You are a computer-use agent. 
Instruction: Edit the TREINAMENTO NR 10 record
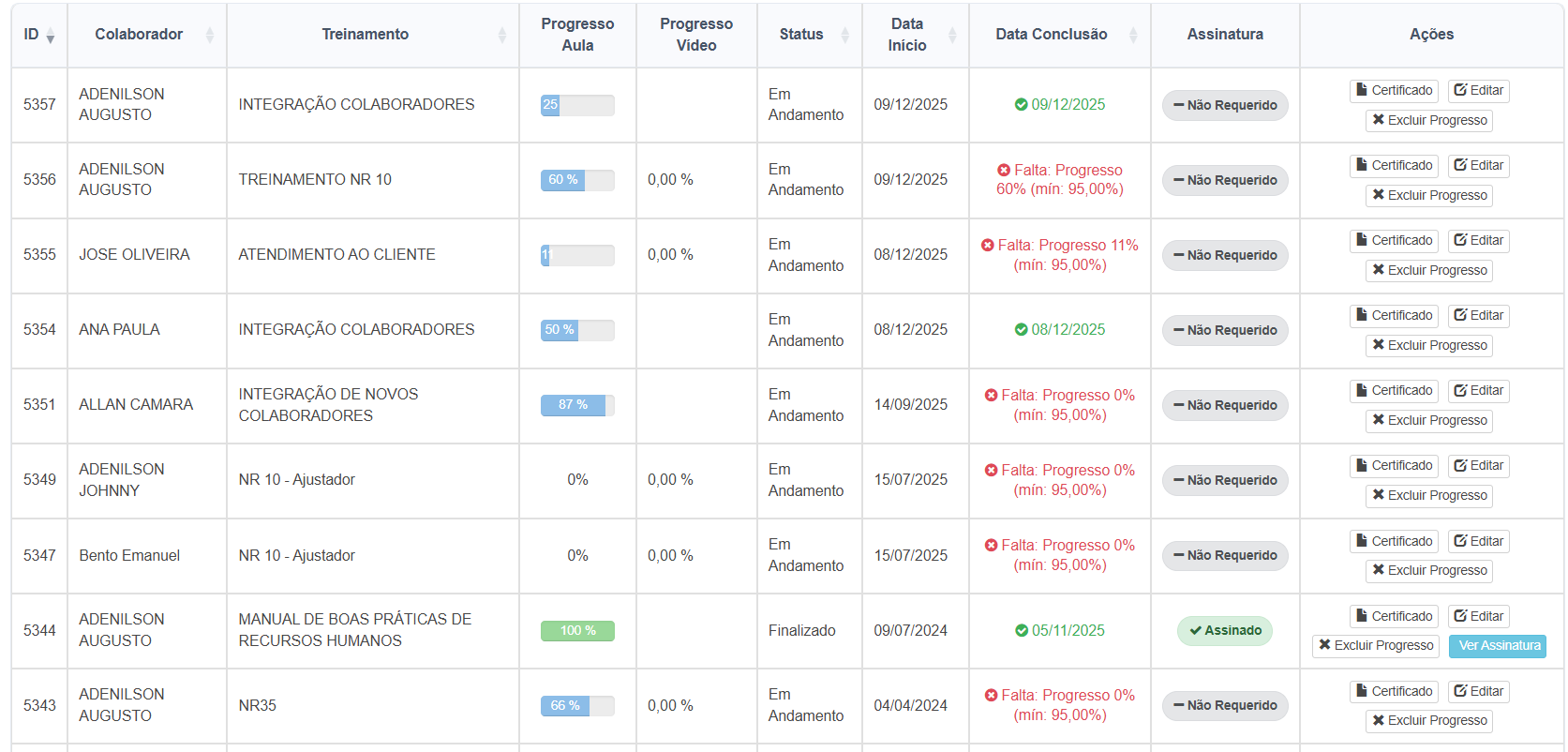1478,166
